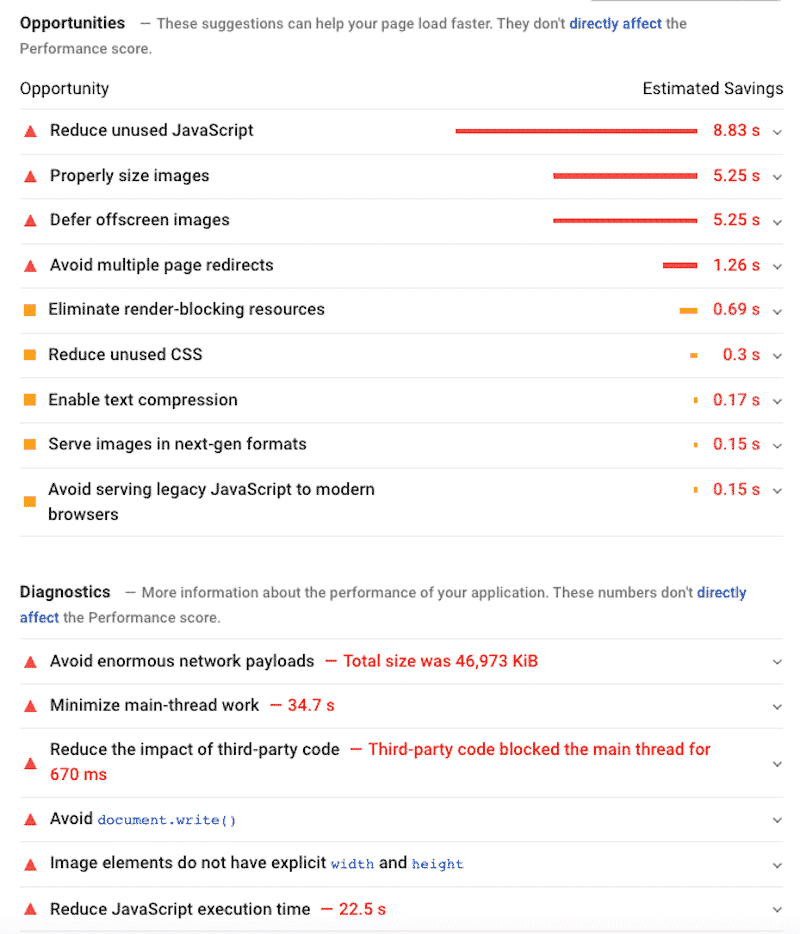Expand chevron for Avoid enormous network payloads

[777, 662]
